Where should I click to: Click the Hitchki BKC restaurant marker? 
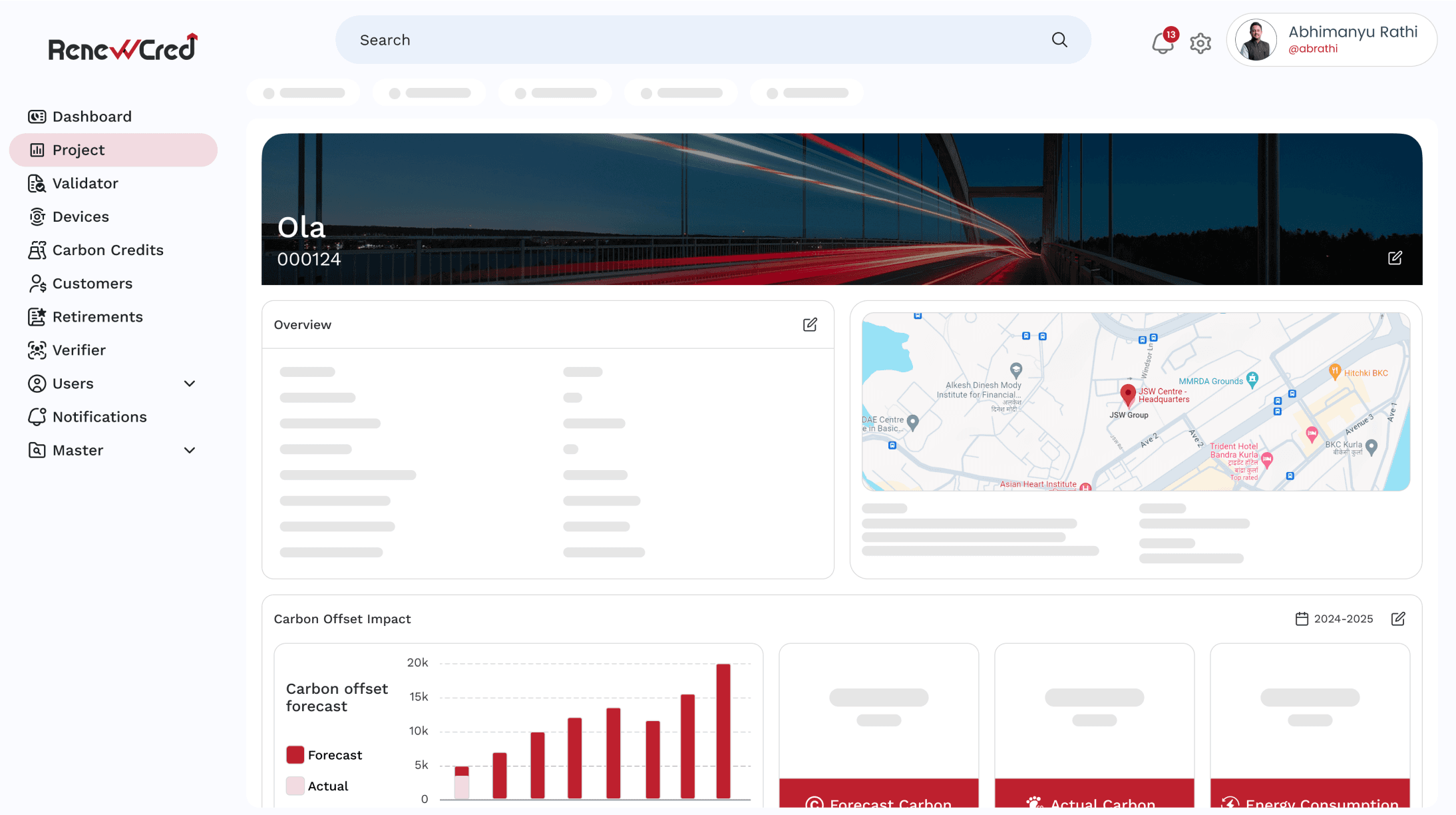1334,372
